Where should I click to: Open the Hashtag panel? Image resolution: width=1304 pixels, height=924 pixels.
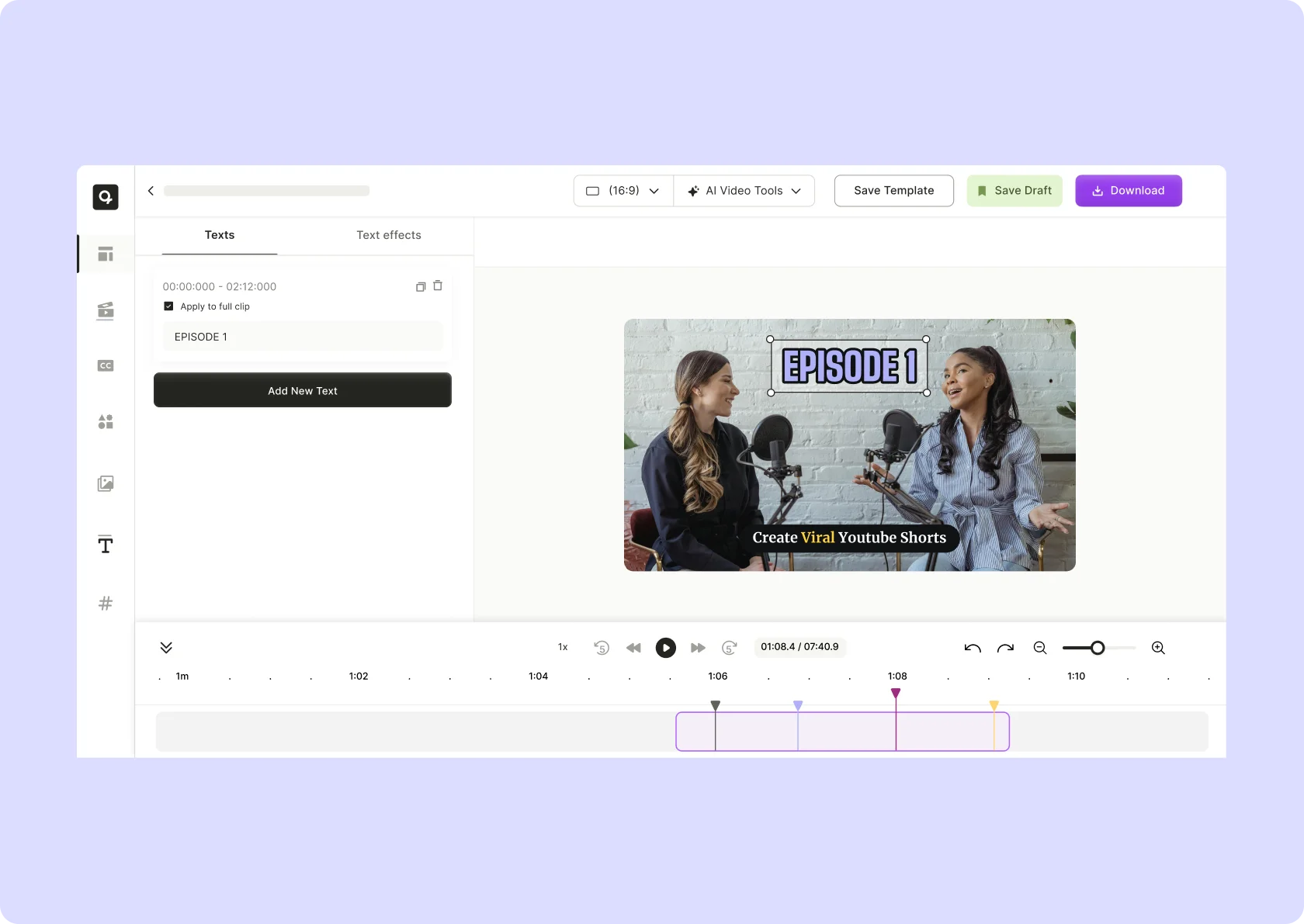106,603
